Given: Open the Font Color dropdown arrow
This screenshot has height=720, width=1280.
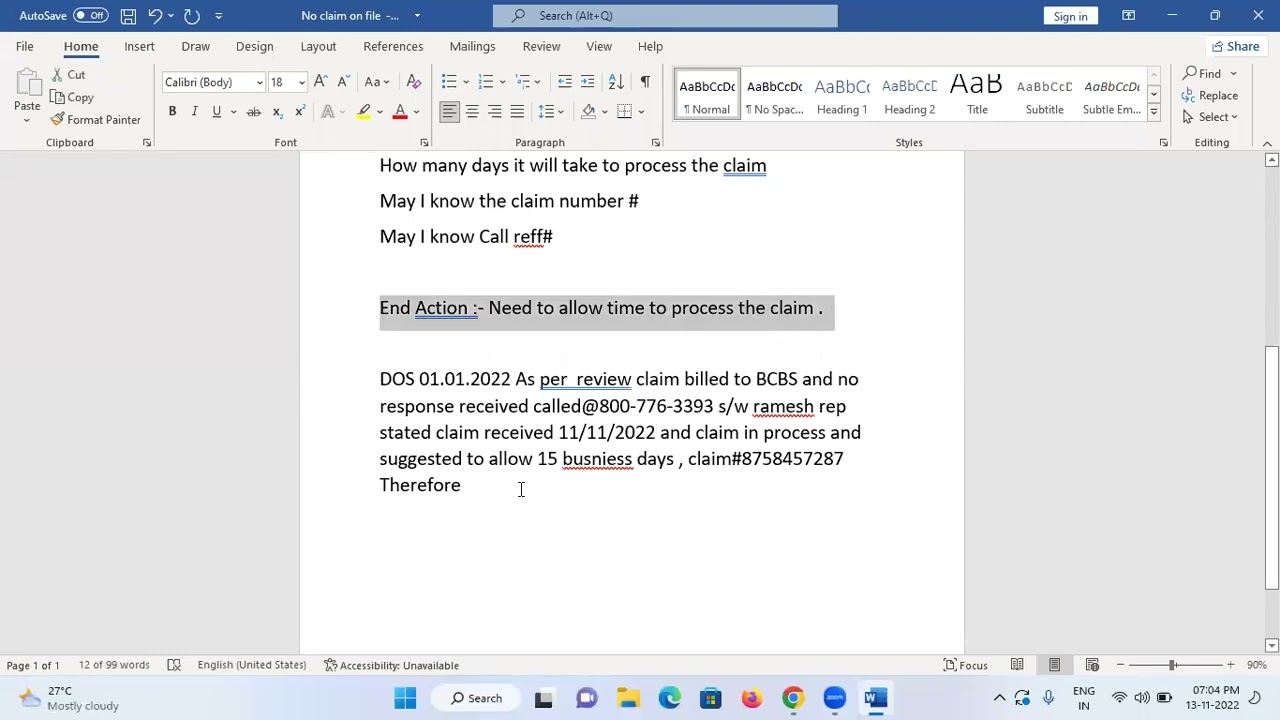Looking at the screenshot, I should point(416,112).
